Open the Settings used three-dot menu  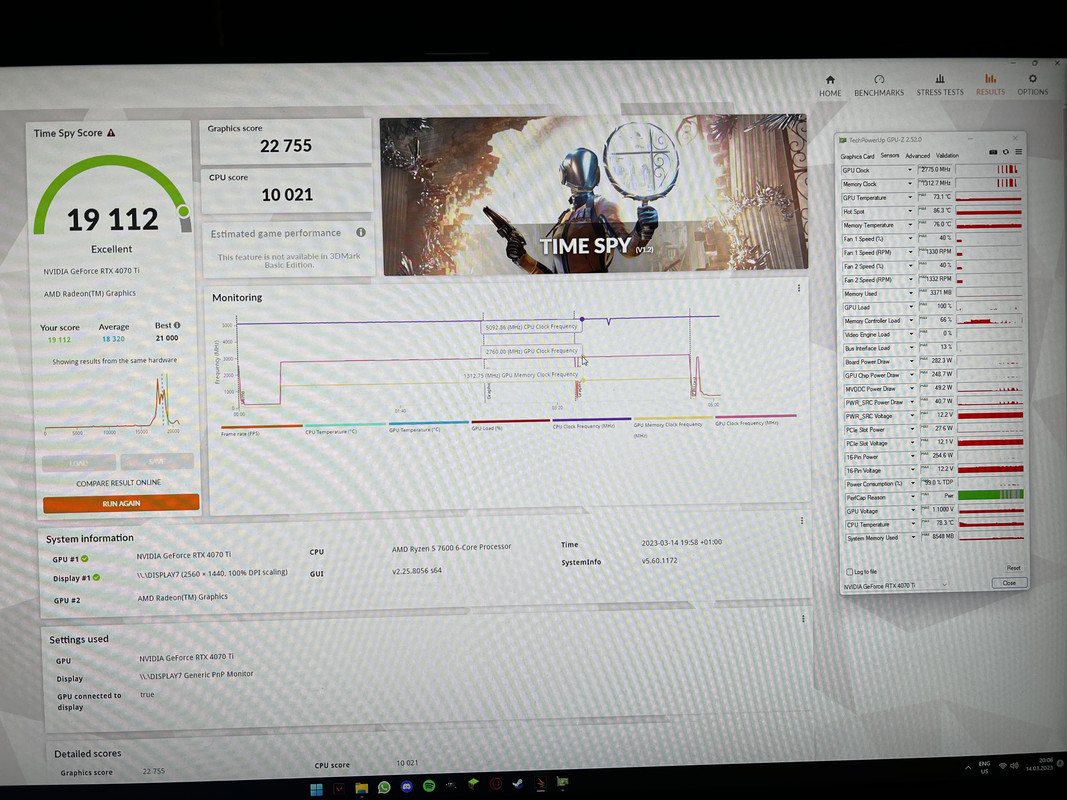(803, 618)
